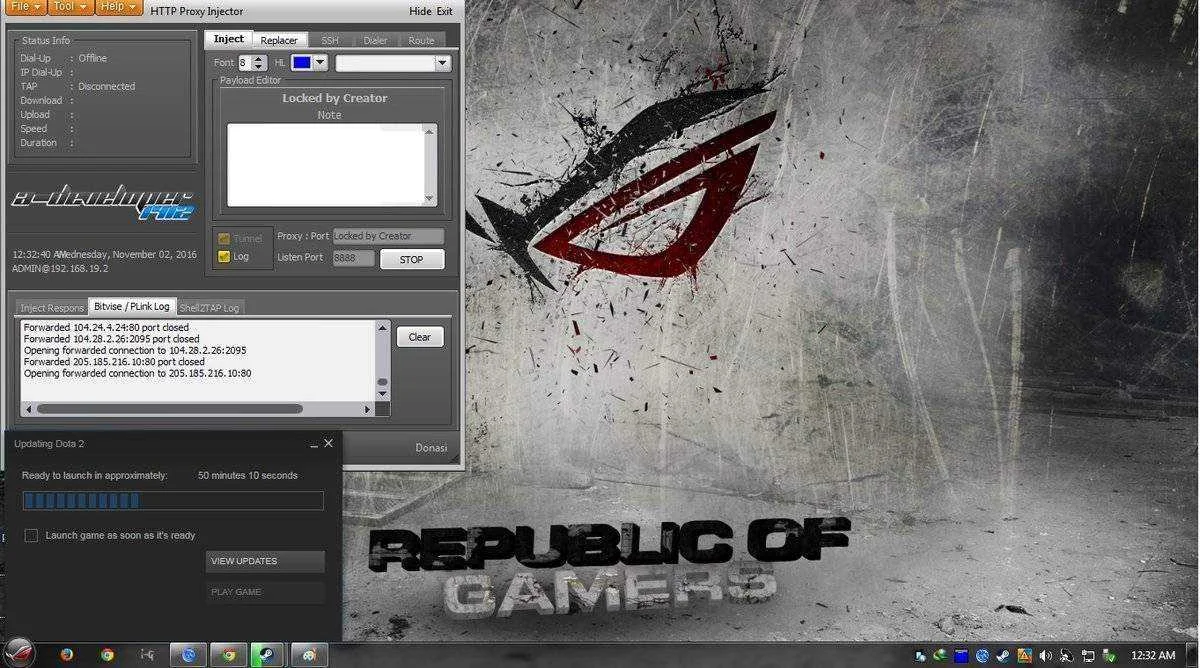This screenshot has width=1200, height=668.
Task: Click the log's left scroll arrow
Action: tap(27, 409)
